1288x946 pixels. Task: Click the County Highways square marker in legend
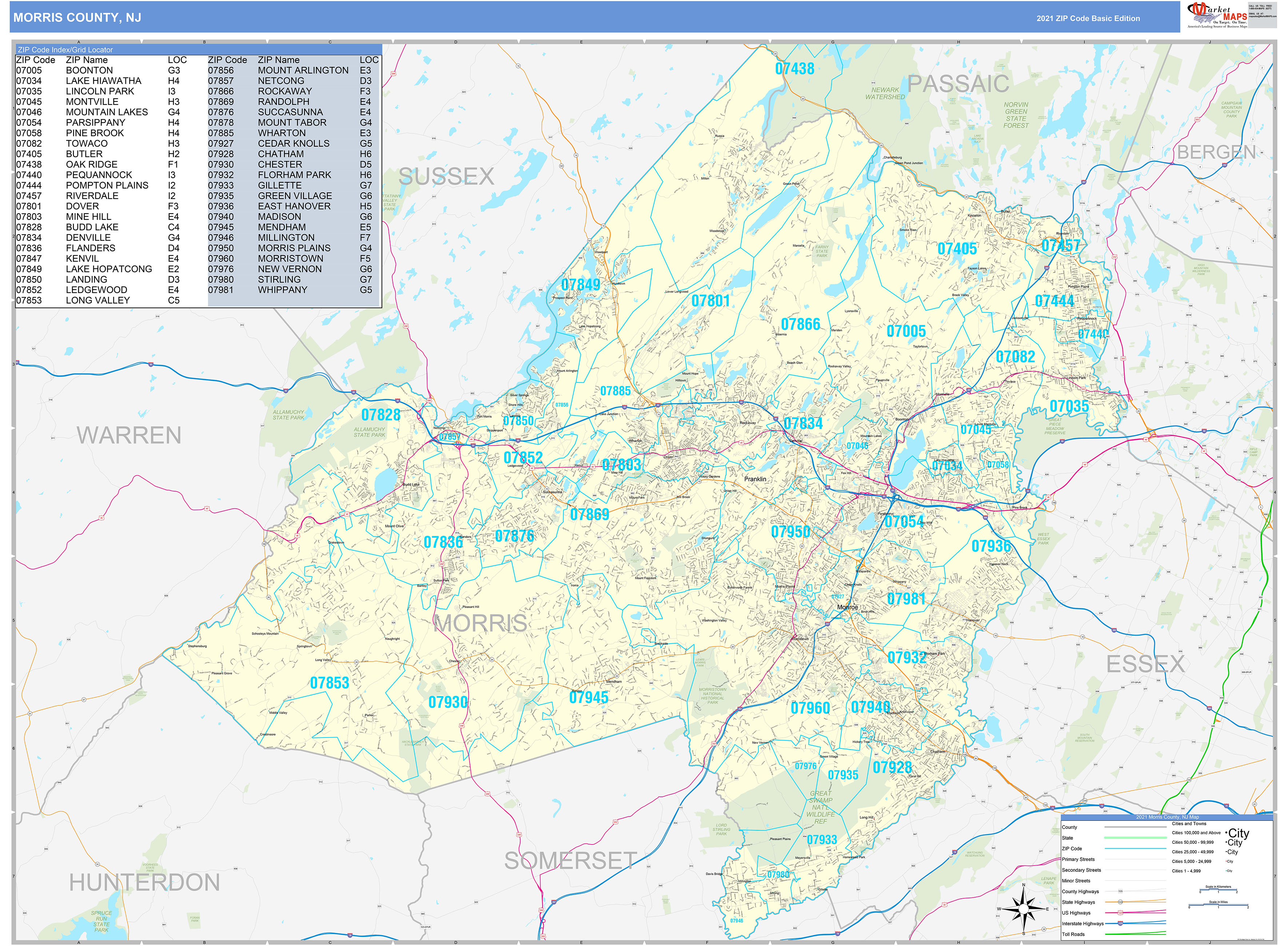[1120, 891]
